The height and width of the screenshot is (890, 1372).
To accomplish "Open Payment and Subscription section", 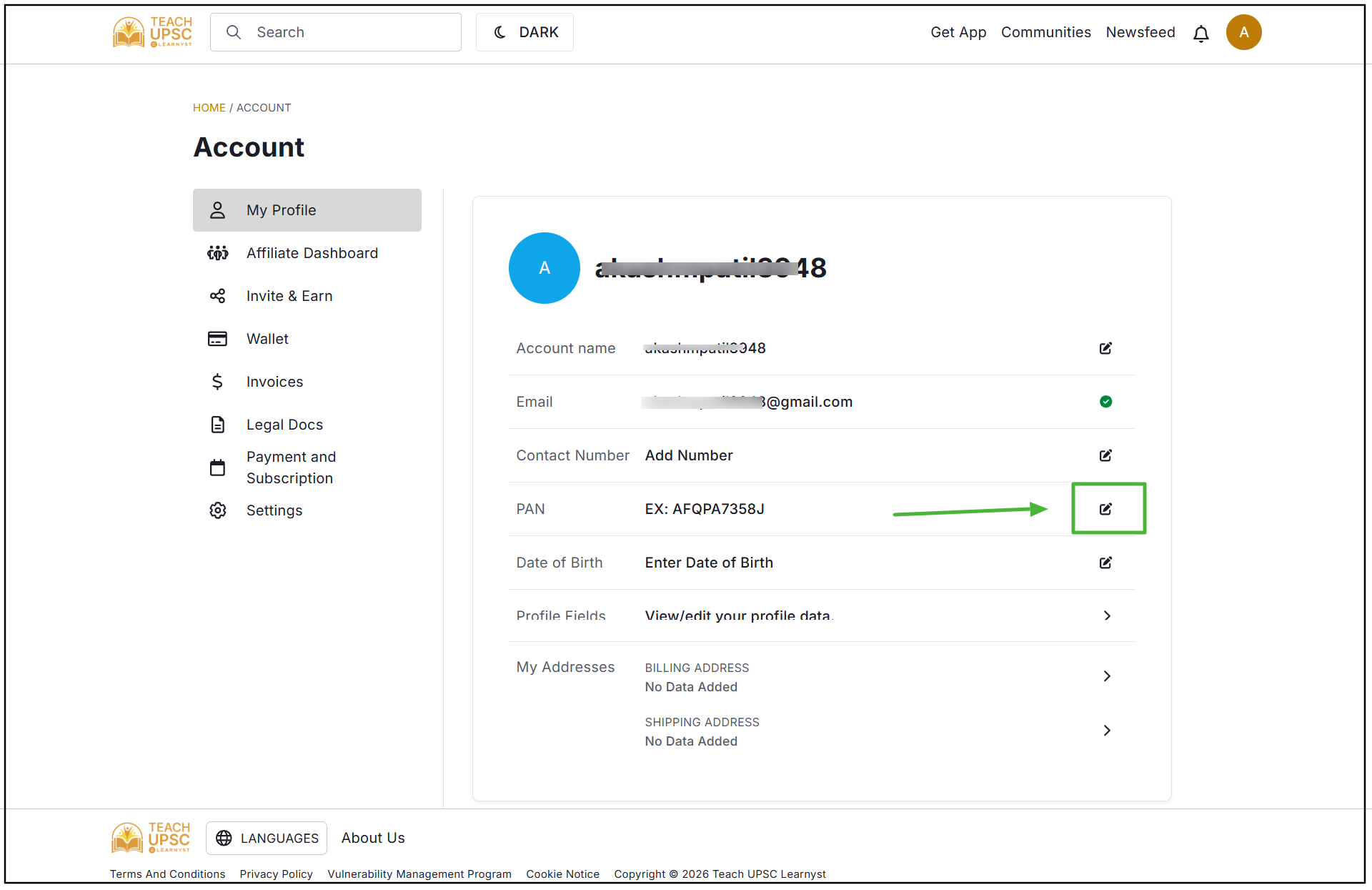I will pyautogui.click(x=307, y=468).
